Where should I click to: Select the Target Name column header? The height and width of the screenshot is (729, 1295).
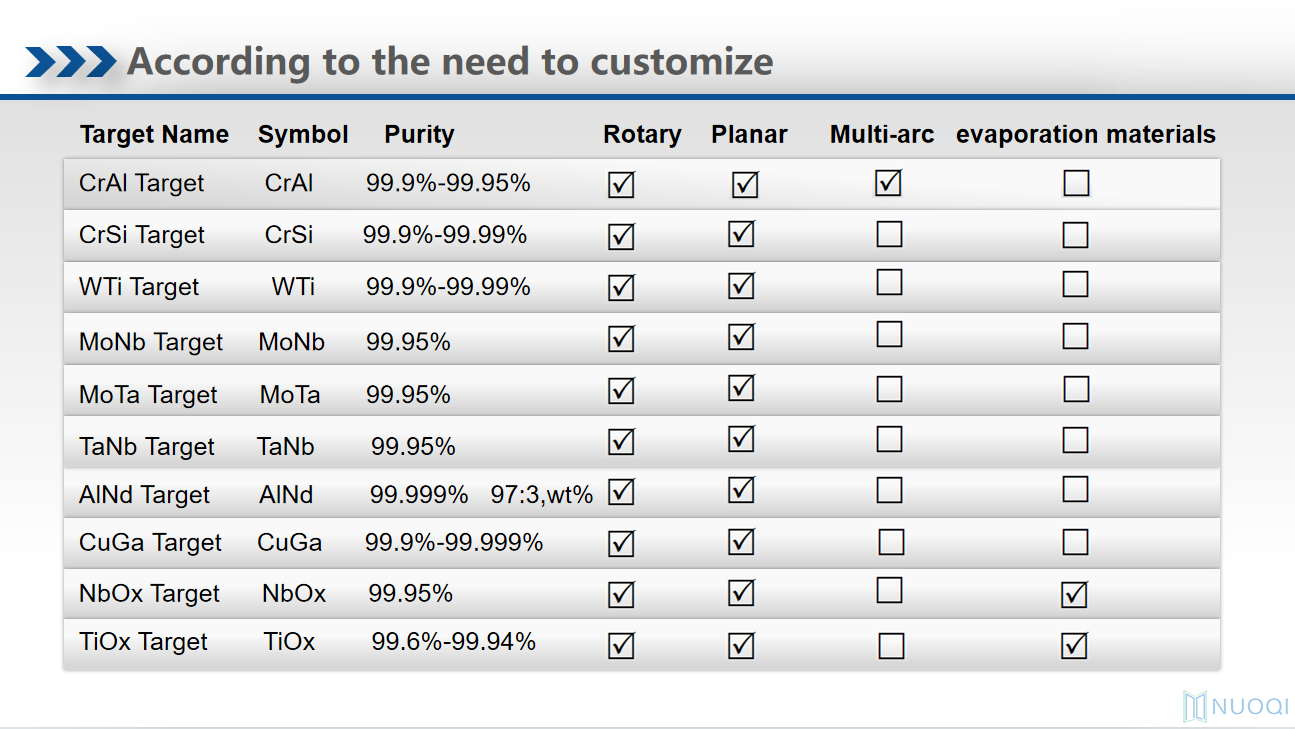coord(154,135)
